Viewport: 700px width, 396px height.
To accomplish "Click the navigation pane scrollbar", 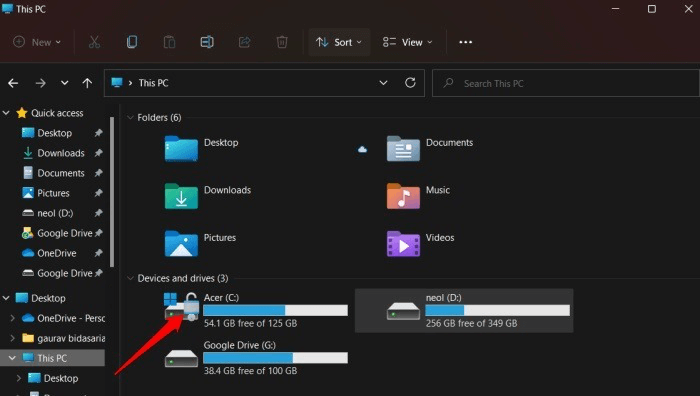I will pyautogui.click(x=112, y=192).
